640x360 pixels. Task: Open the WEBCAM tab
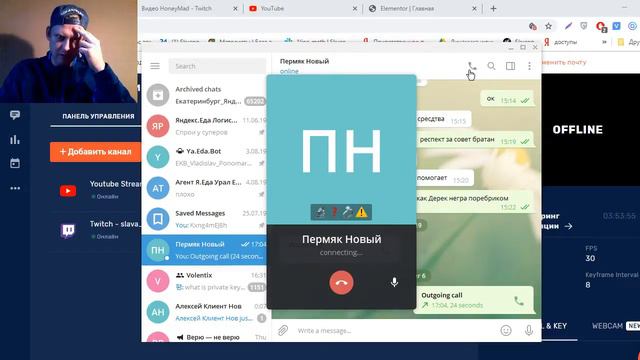[x=607, y=326]
